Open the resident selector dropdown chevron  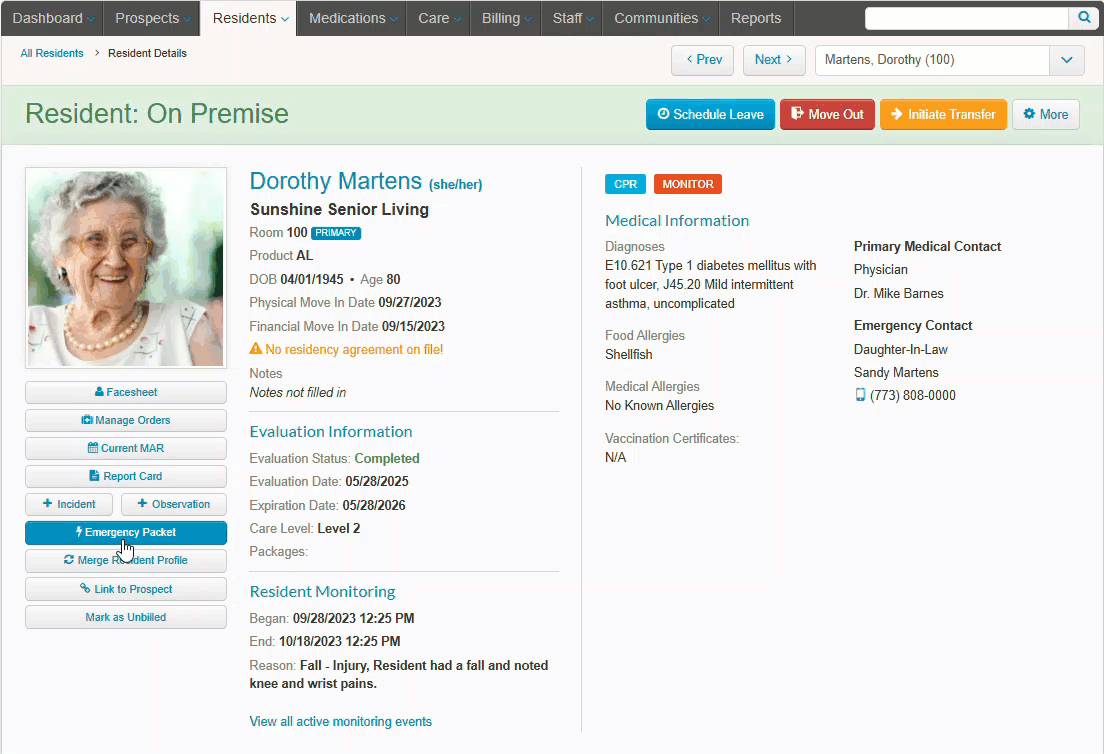coord(1067,61)
